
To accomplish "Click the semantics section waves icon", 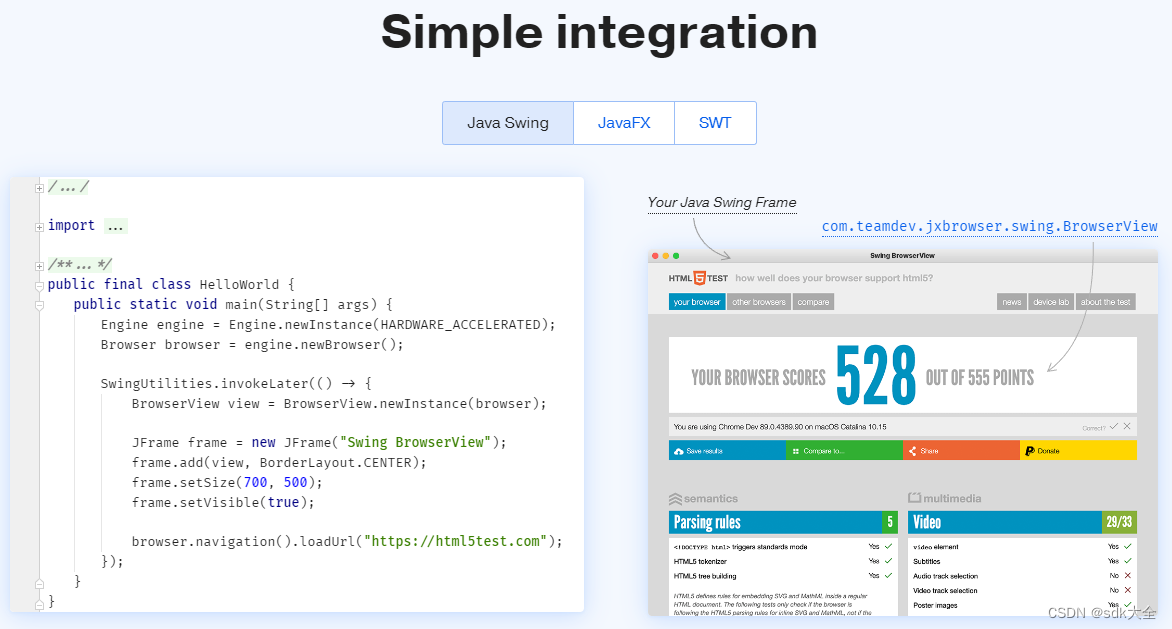I will click(x=675, y=498).
